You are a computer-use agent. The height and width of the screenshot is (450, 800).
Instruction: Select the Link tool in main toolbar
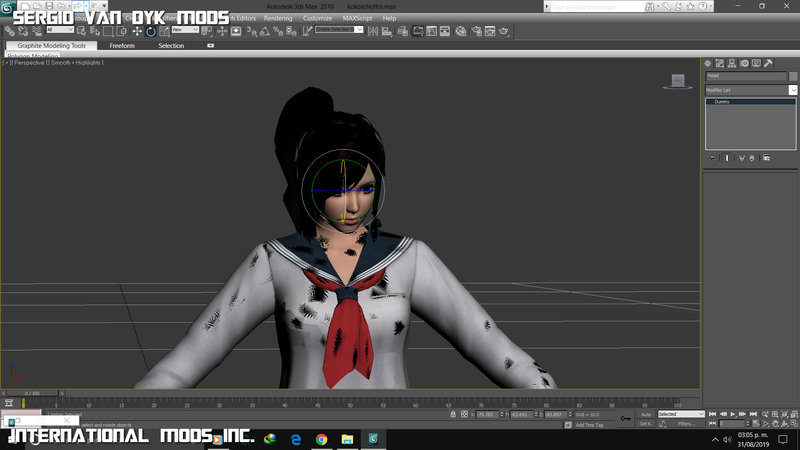[9, 31]
